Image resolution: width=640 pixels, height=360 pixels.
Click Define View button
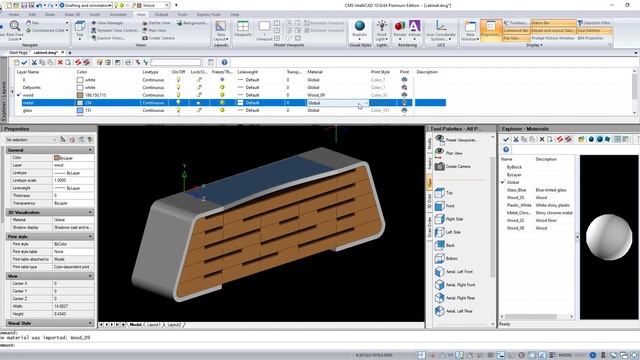point(156,23)
